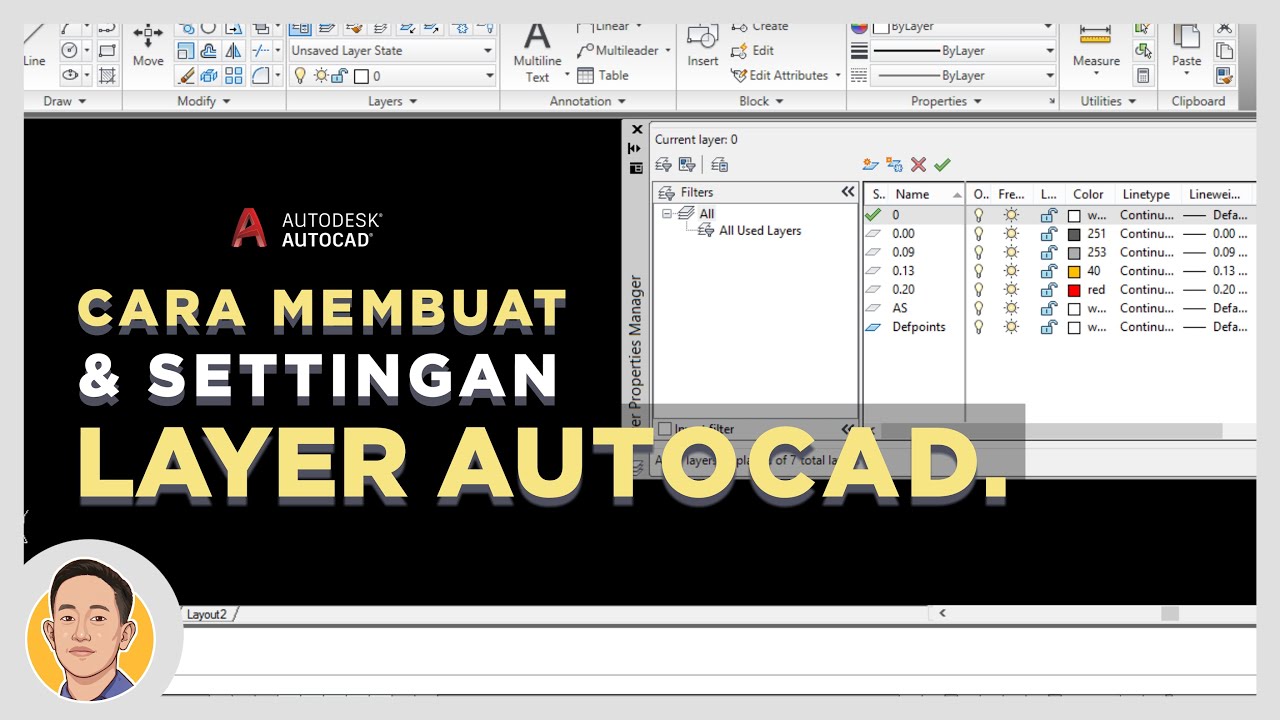Click the Paste tool
The image size is (1280, 720).
tap(1186, 48)
